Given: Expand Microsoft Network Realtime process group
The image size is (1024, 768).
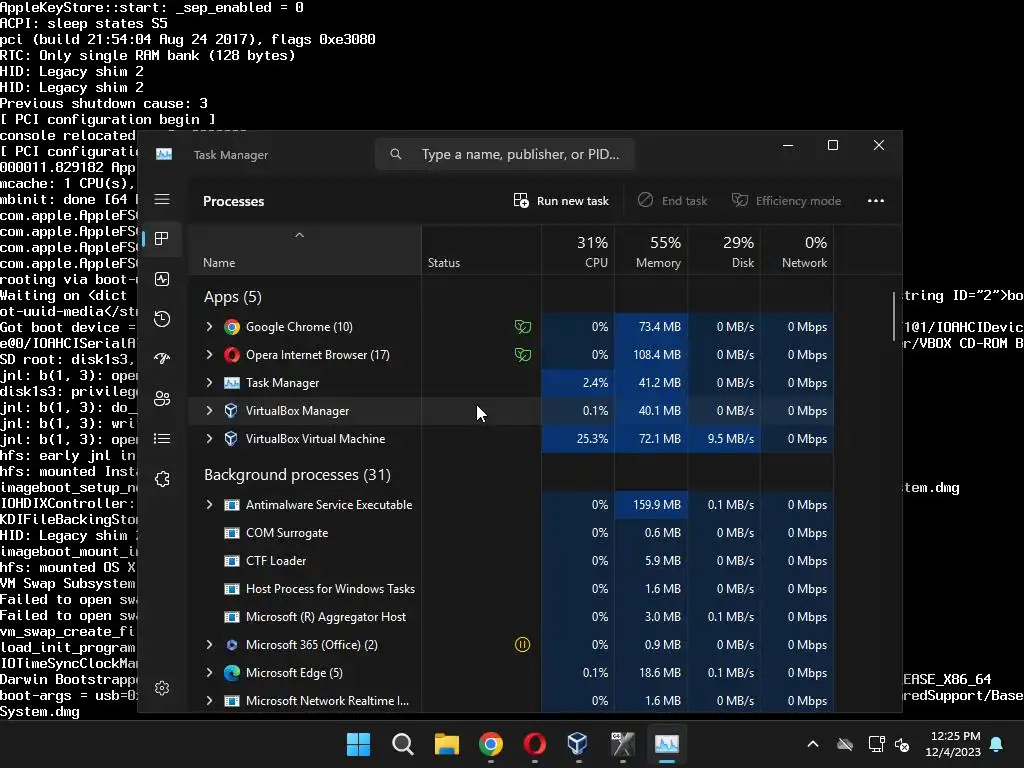Looking at the screenshot, I should click(209, 701).
